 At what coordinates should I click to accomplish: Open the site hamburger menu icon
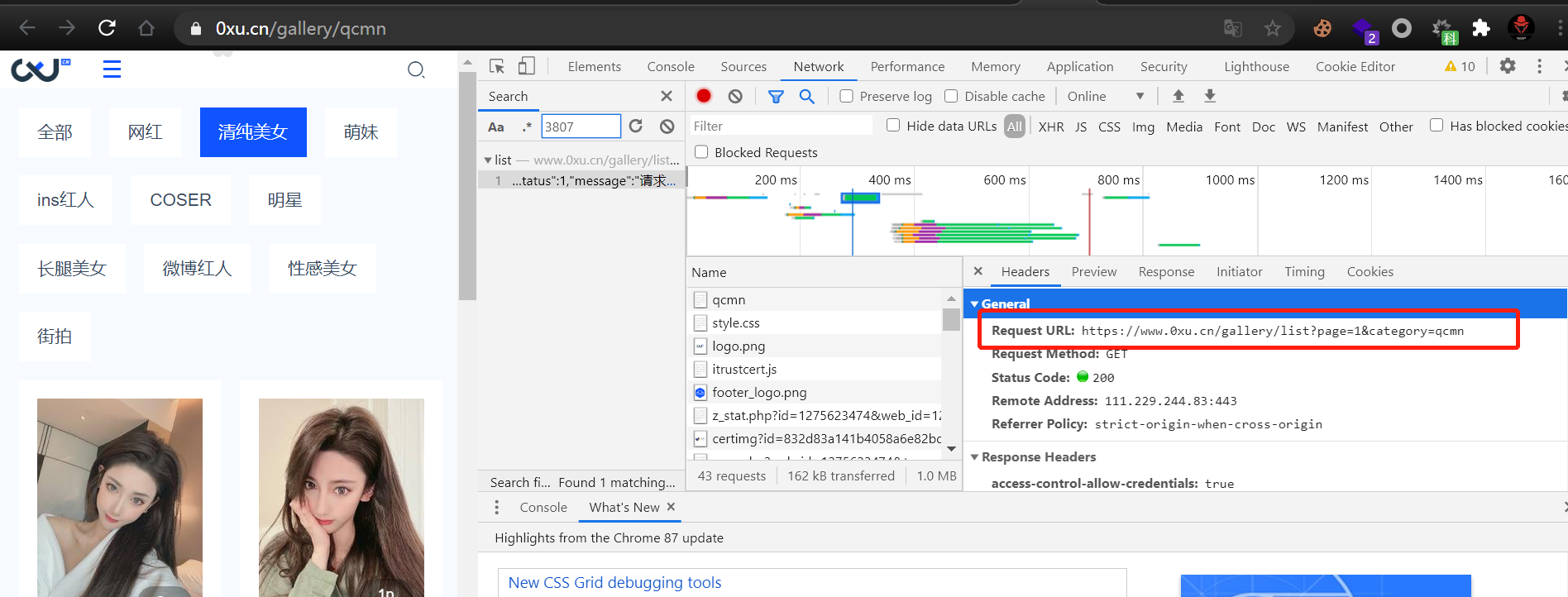coord(112,69)
